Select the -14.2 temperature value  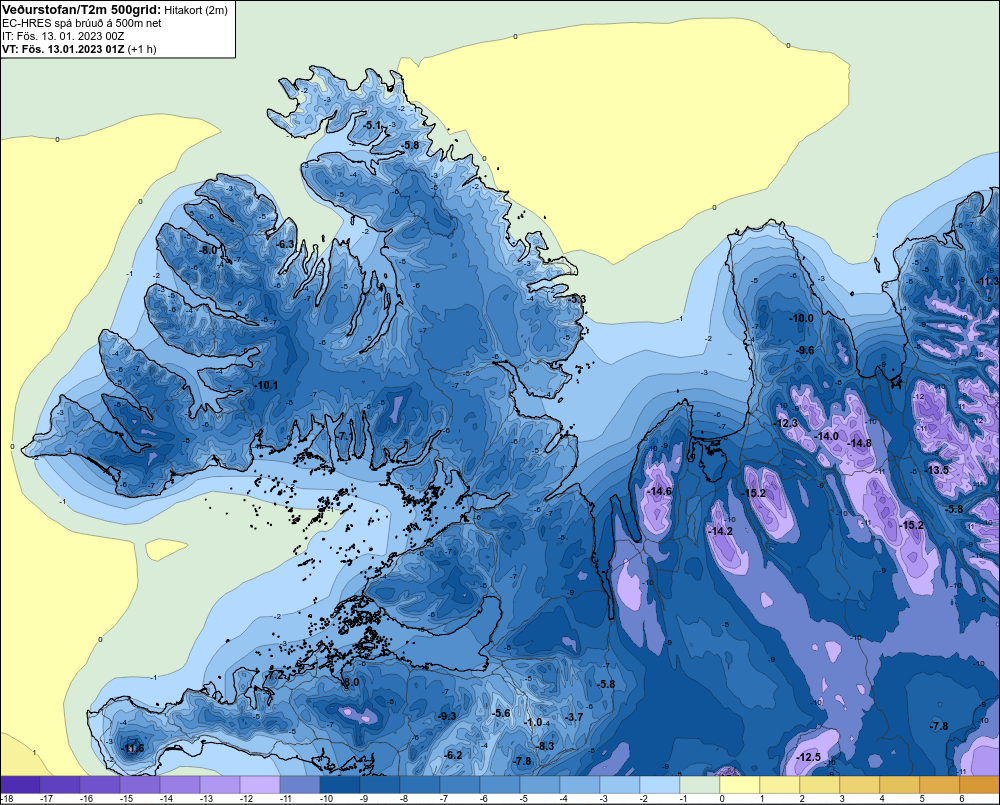coord(720,531)
